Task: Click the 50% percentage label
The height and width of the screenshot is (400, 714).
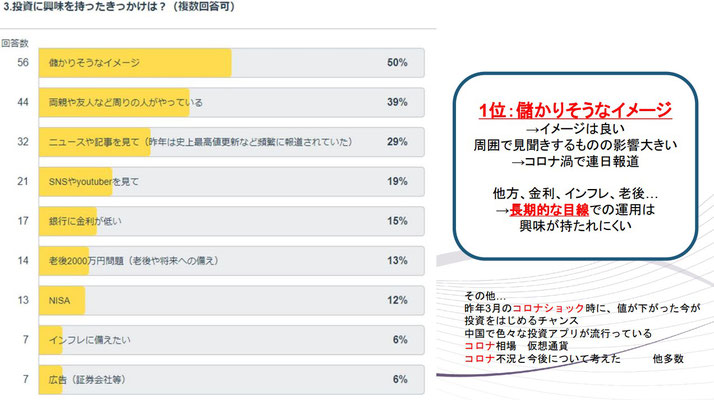Action: (397, 62)
